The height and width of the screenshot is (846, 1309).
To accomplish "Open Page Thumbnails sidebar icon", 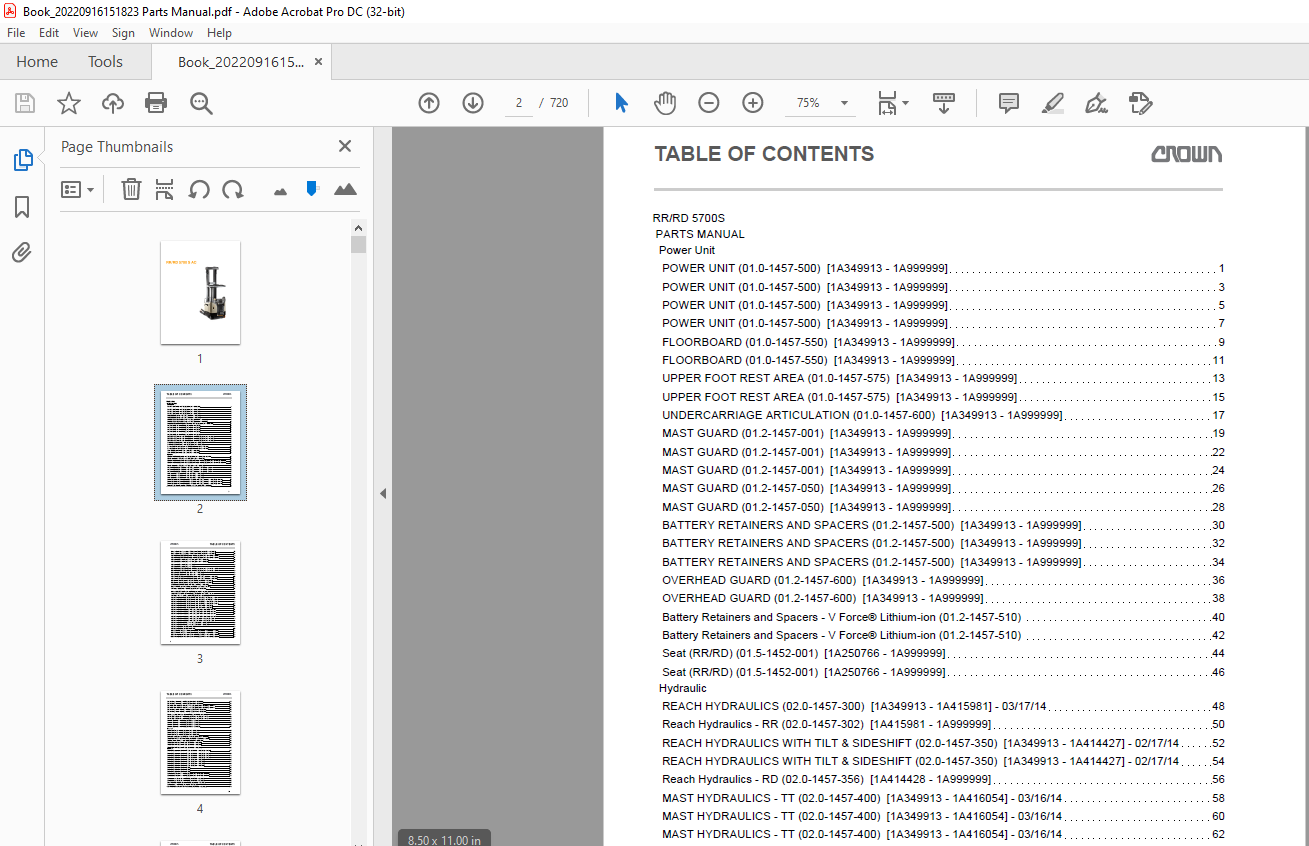I will coord(22,160).
